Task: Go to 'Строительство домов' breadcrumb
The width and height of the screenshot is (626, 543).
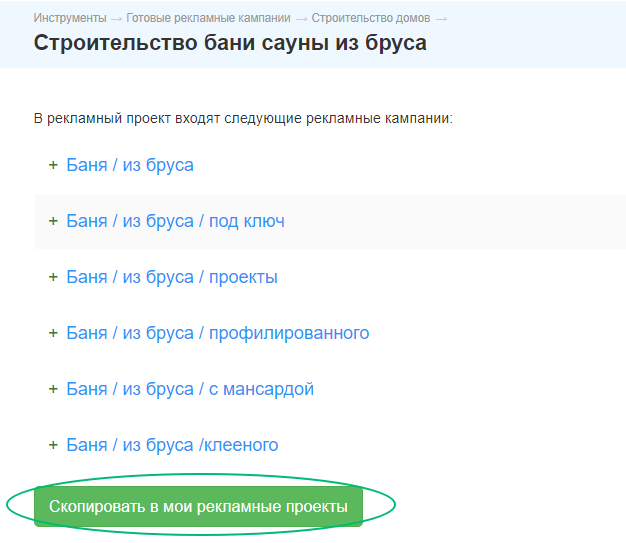Action: (x=371, y=18)
